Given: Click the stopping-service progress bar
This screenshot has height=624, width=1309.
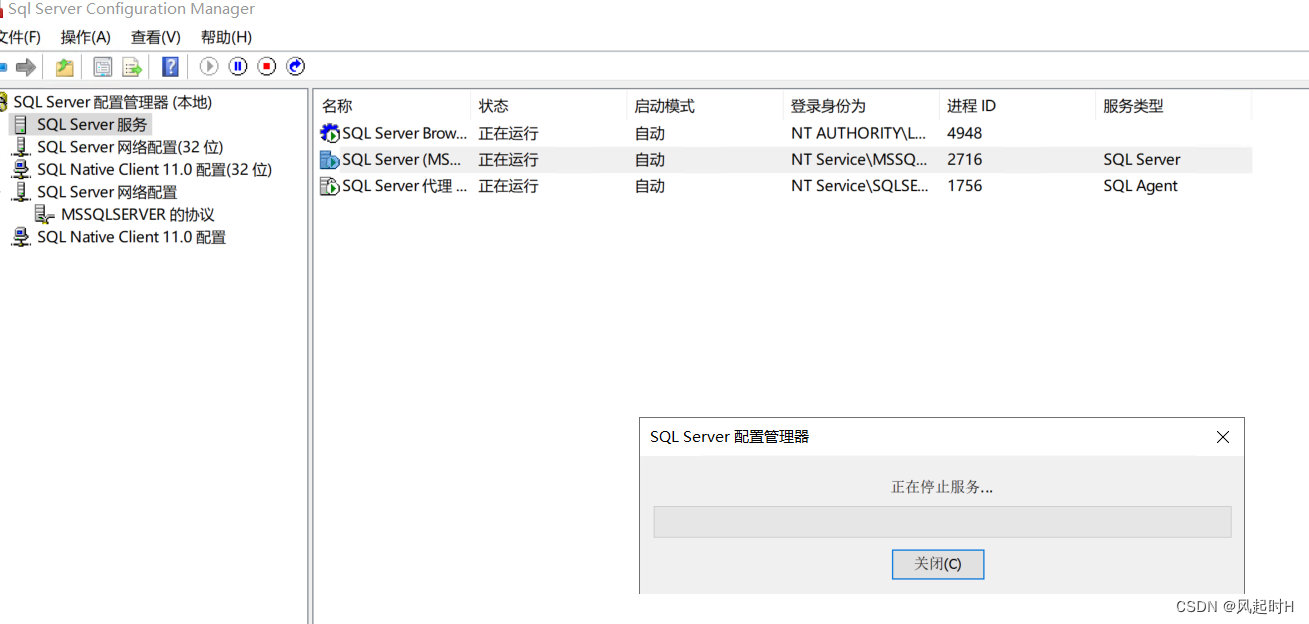Looking at the screenshot, I should tap(941, 521).
